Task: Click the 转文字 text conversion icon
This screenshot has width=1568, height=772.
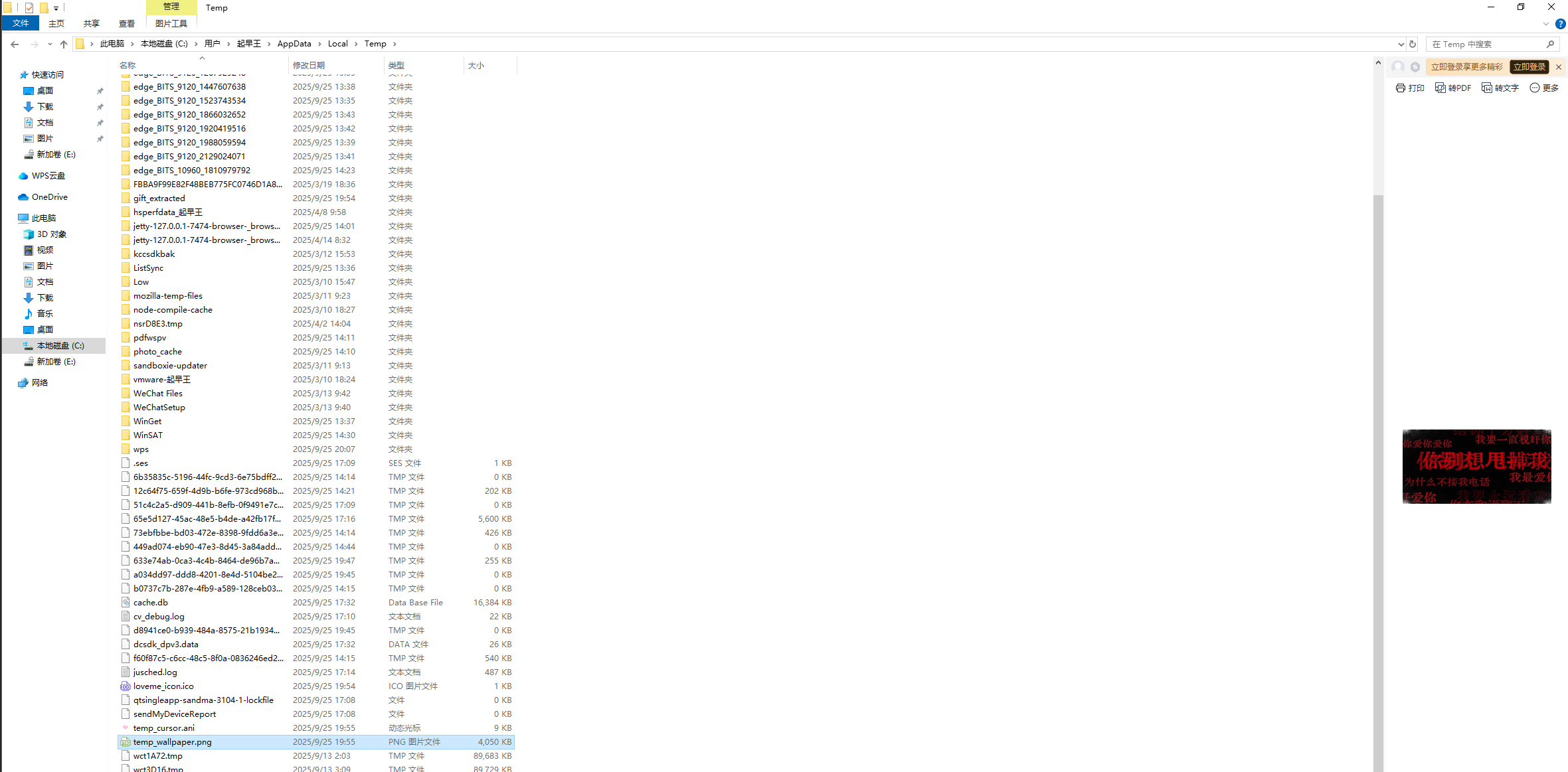Action: [x=1487, y=88]
